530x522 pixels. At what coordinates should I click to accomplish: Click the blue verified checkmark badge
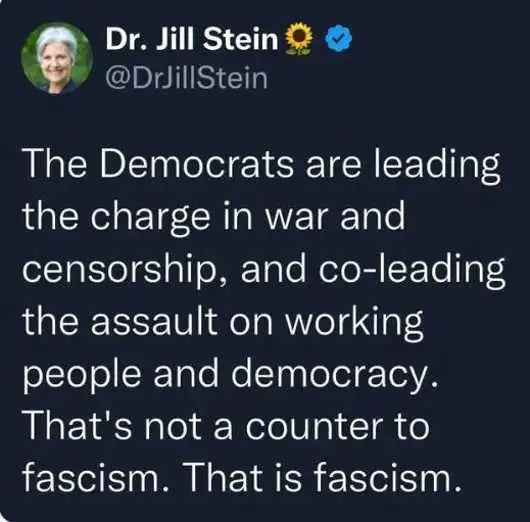pos(338,40)
